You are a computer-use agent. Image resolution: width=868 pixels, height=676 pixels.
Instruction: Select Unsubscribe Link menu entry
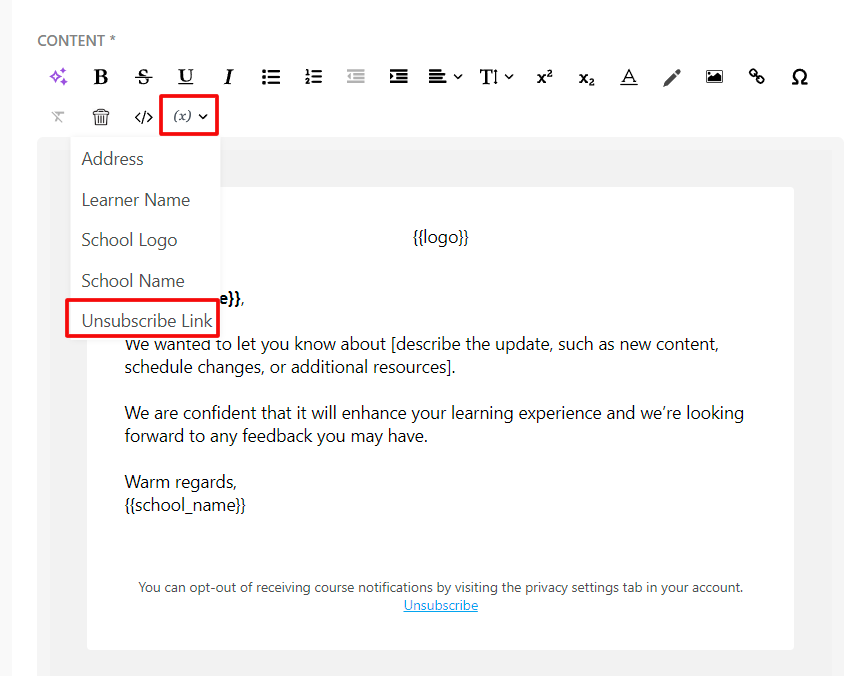pos(147,321)
